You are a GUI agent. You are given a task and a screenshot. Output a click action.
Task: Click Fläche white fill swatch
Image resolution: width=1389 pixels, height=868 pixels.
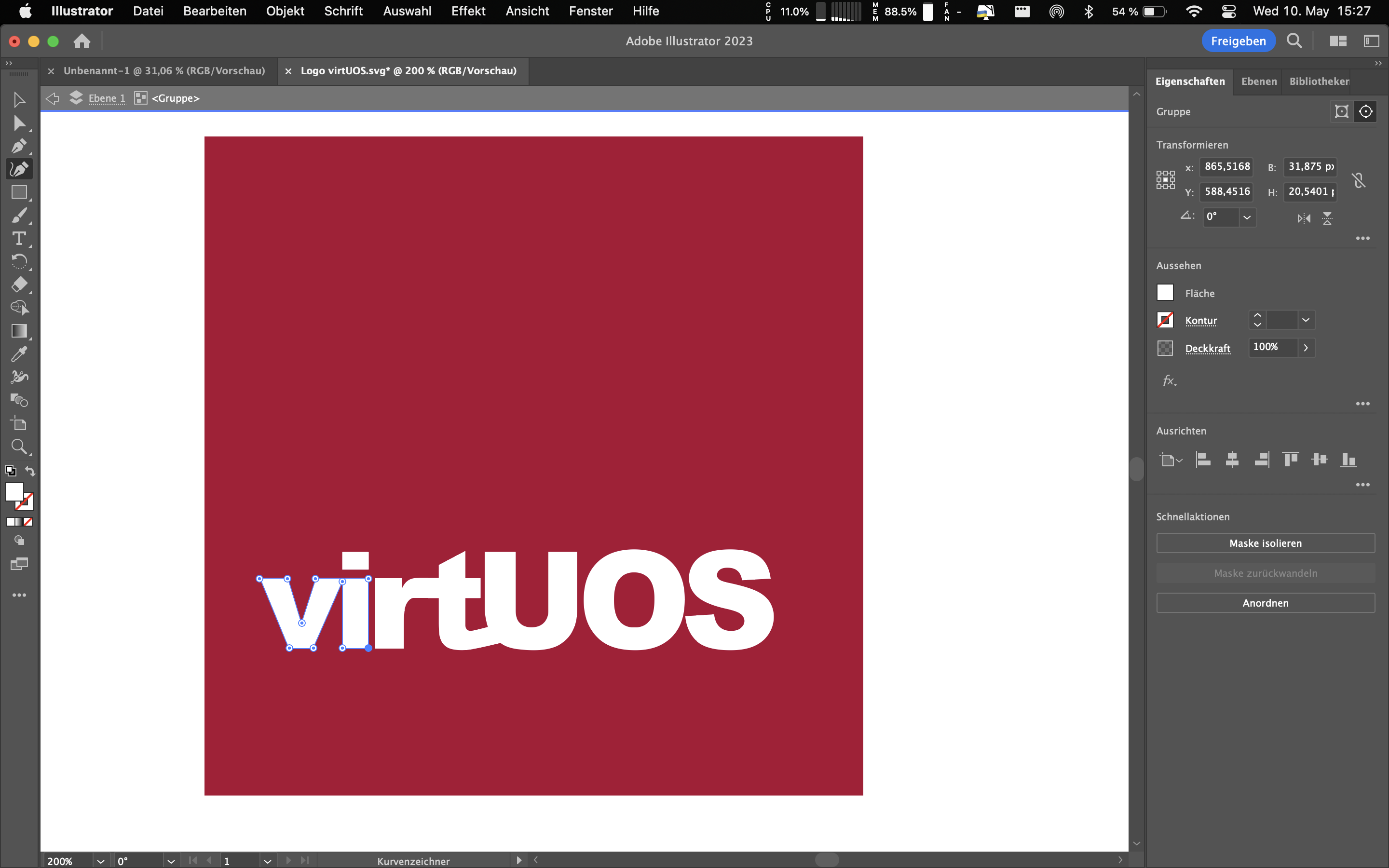coord(1165,293)
